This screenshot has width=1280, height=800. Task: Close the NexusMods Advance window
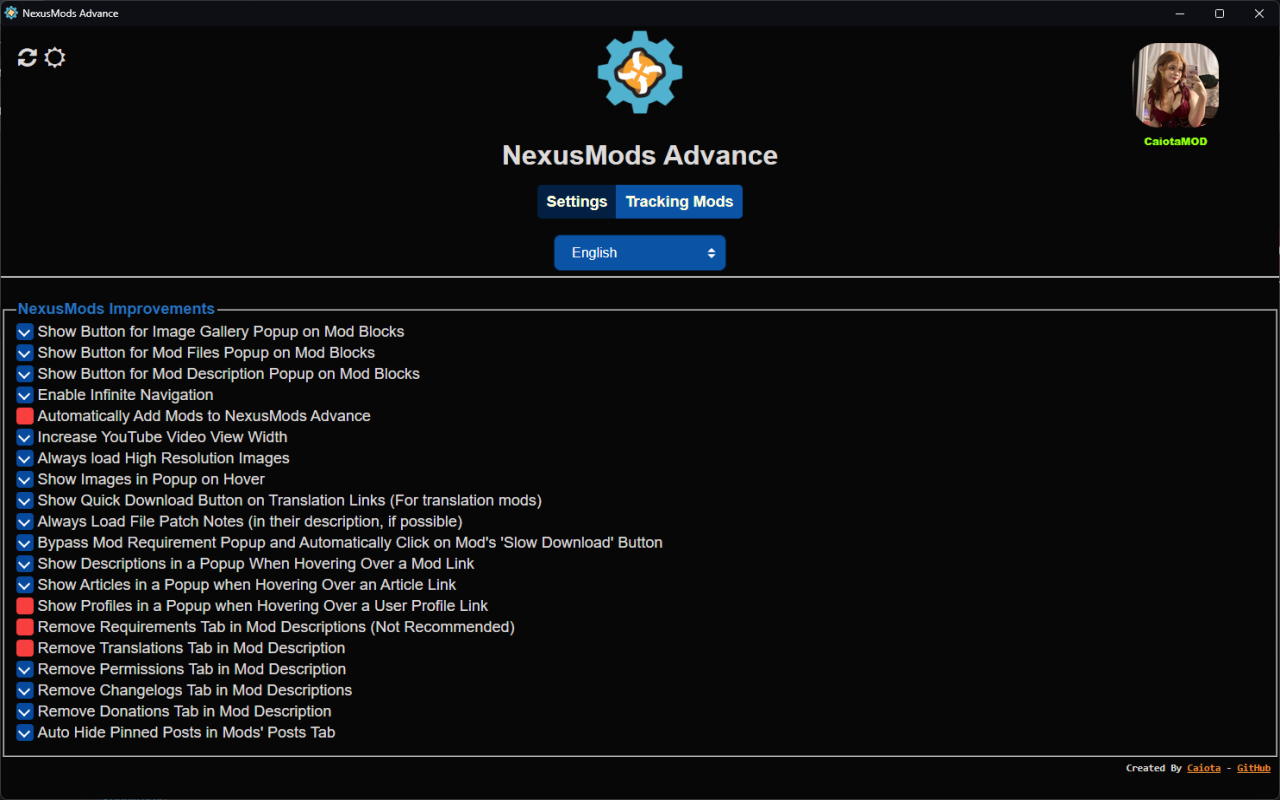(1260, 13)
